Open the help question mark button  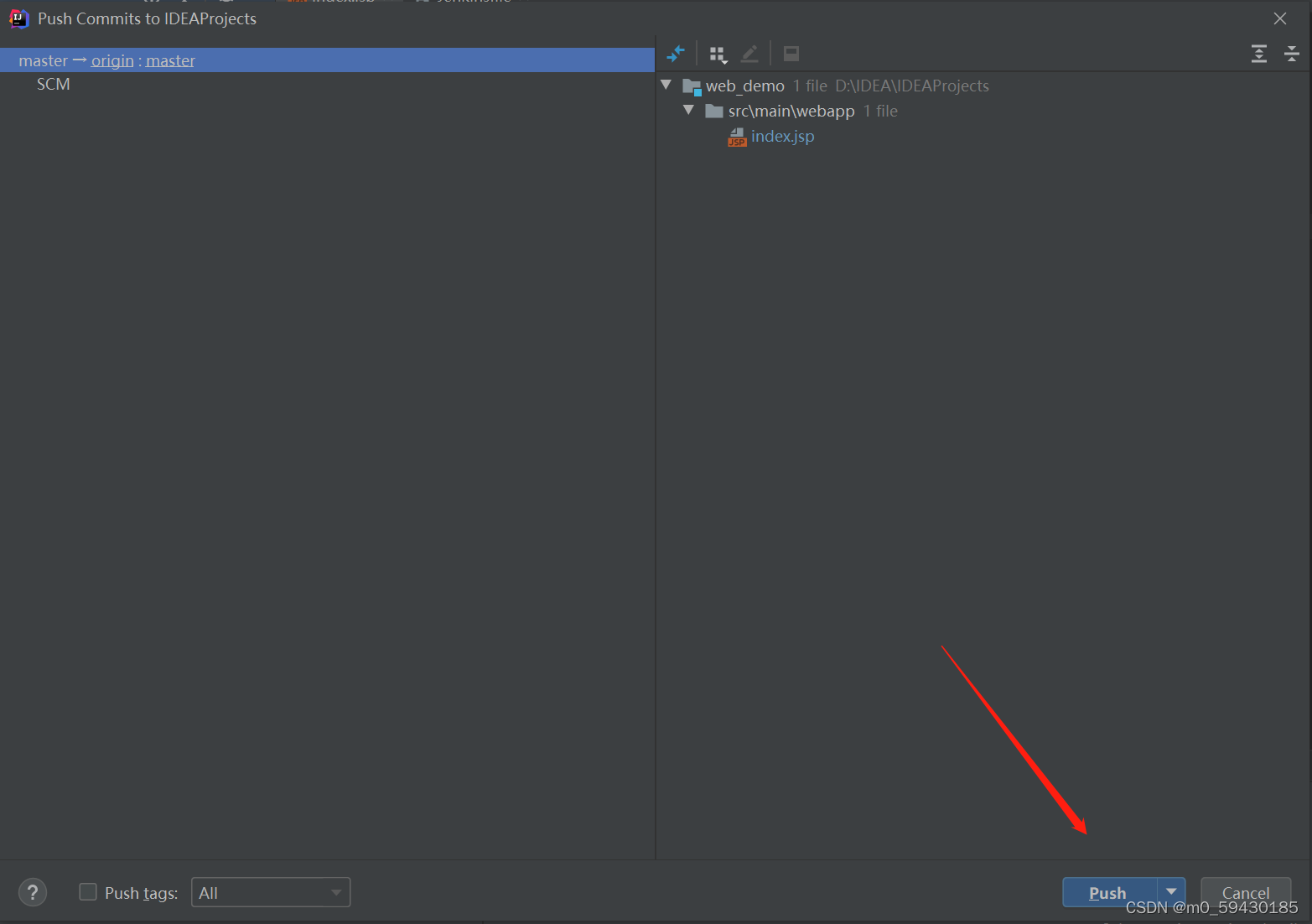click(33, 892)
